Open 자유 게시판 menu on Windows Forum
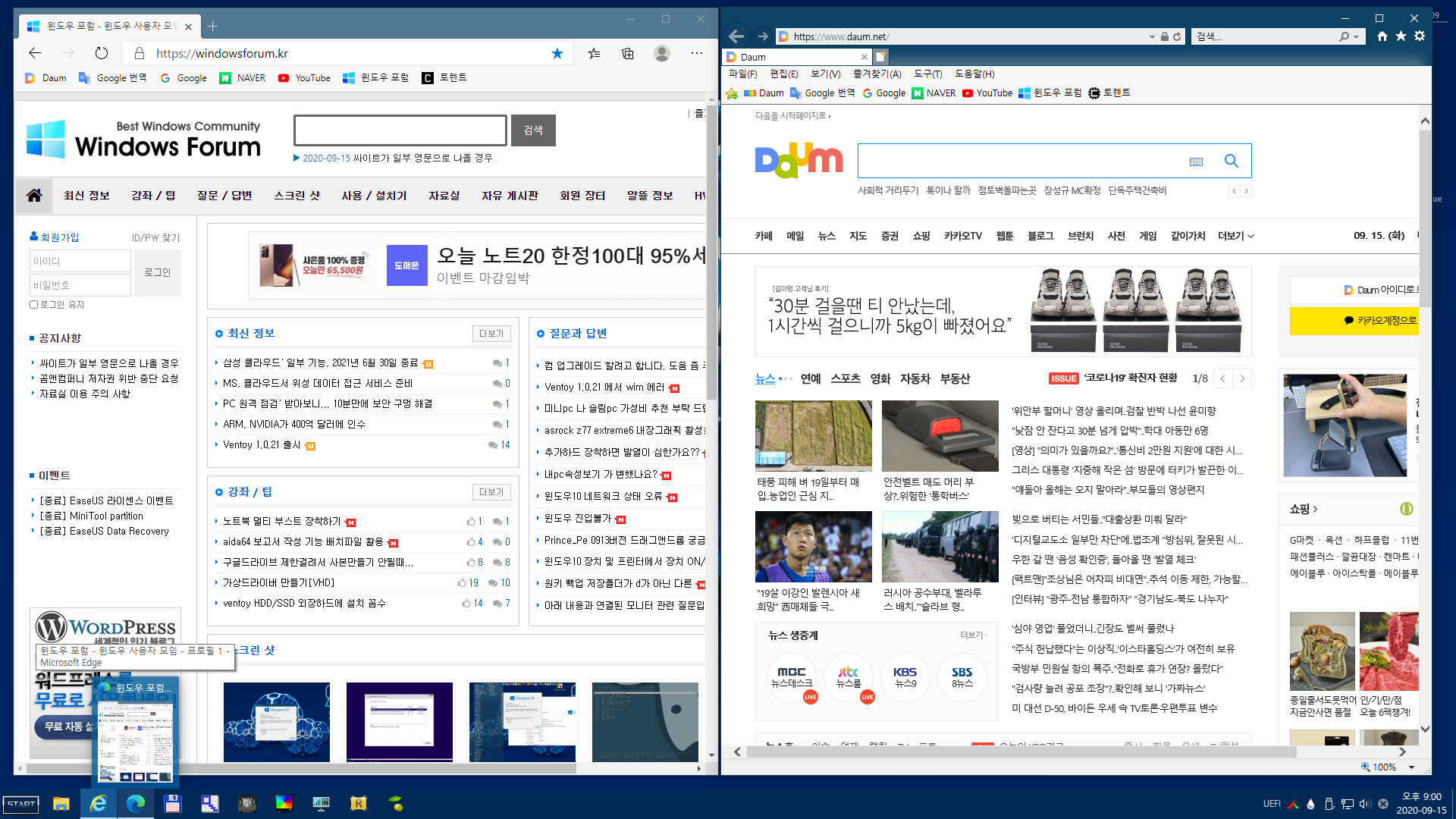 point(510,196)
